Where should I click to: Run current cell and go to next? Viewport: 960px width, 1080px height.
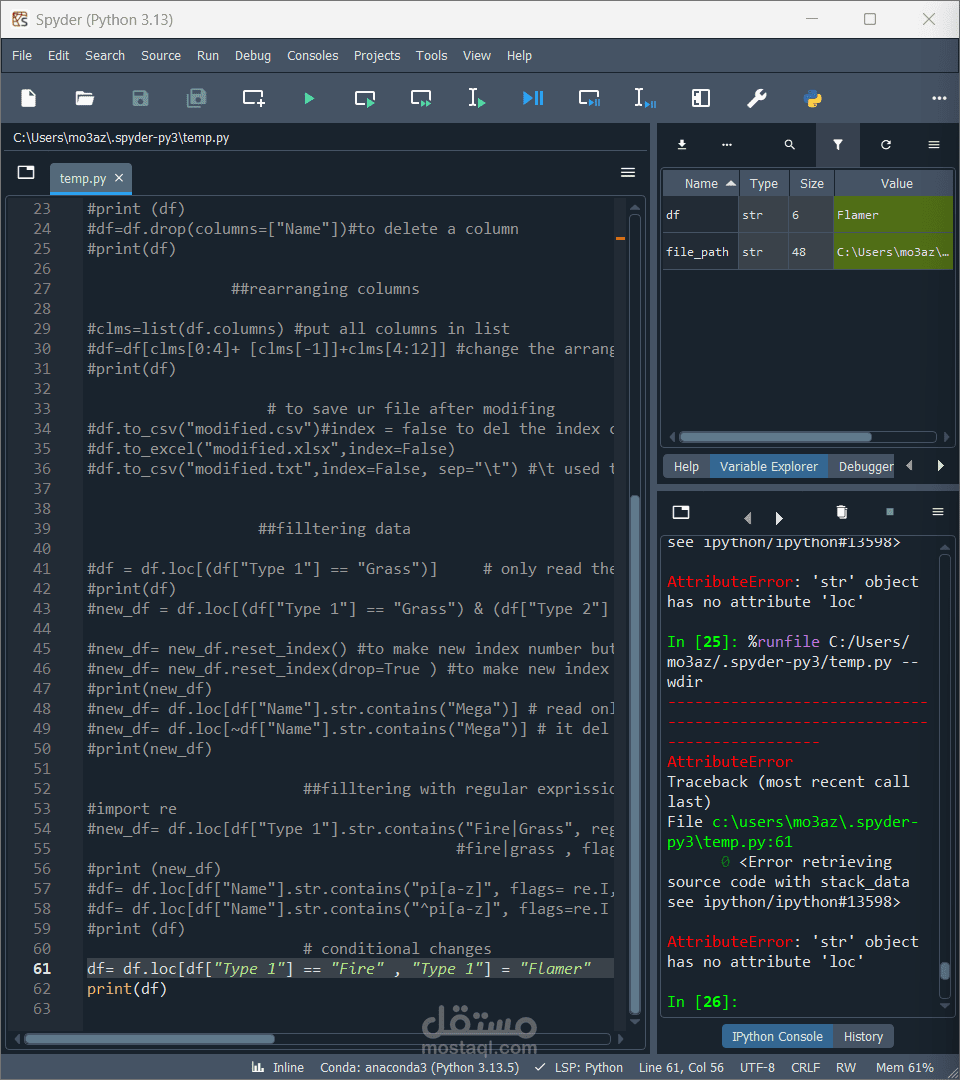coord(421,98)
